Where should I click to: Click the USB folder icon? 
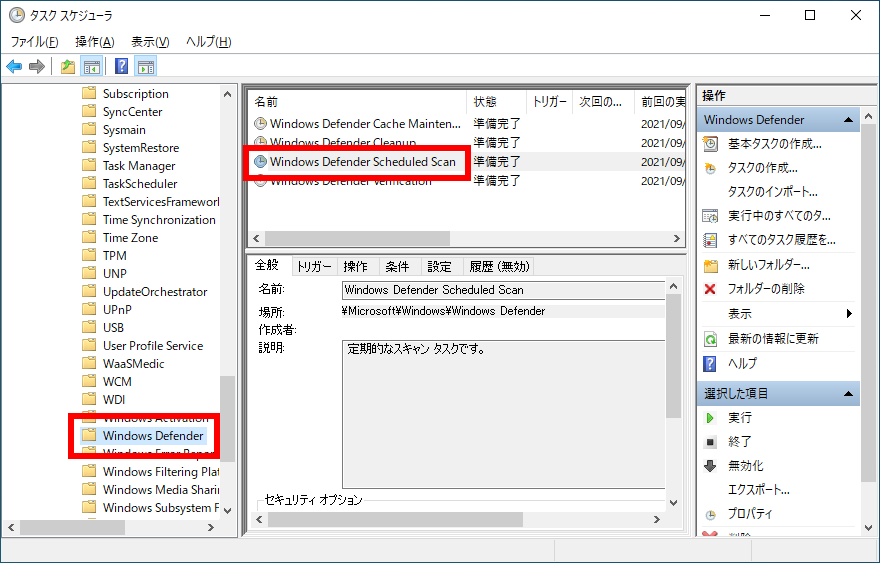point(89,327)
